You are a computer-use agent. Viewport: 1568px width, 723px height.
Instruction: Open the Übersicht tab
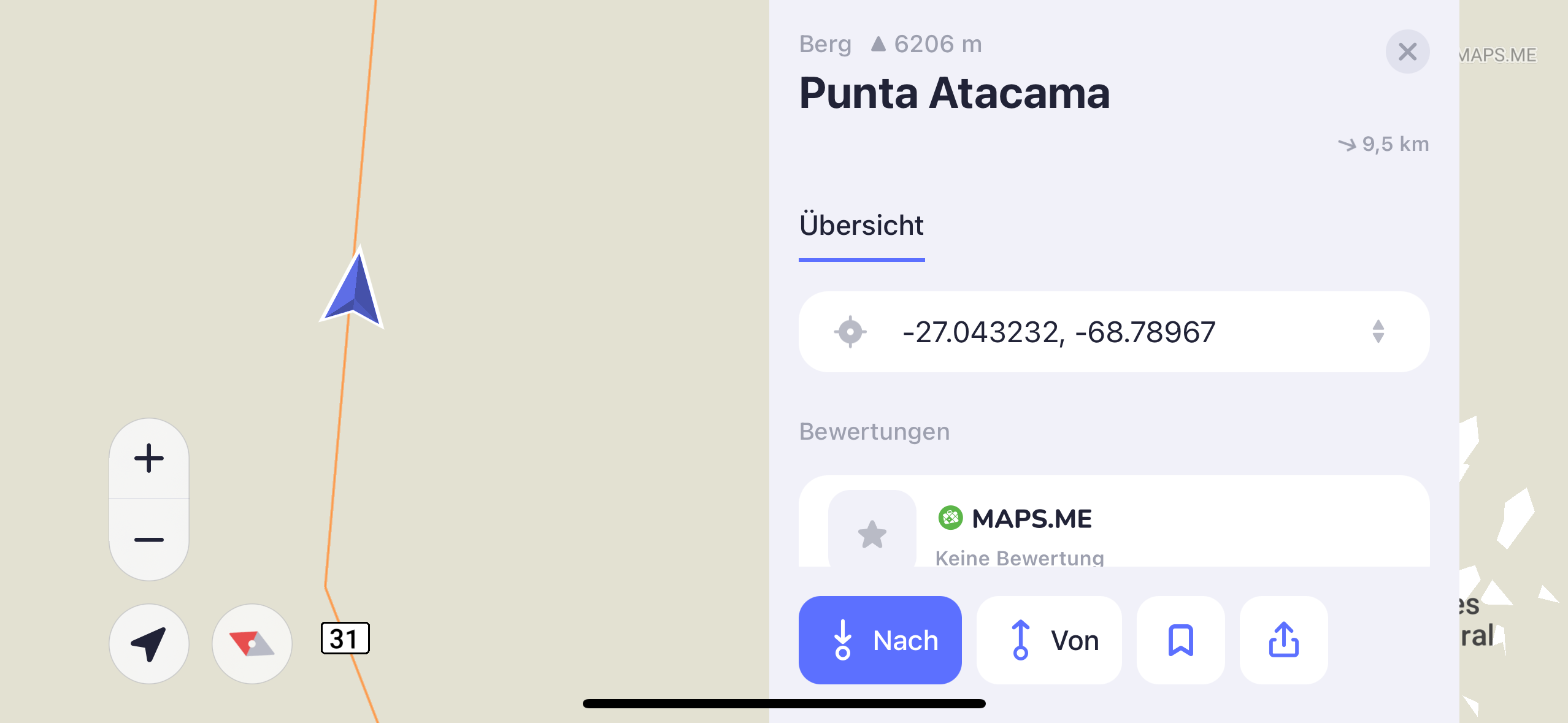coord(861,226)
